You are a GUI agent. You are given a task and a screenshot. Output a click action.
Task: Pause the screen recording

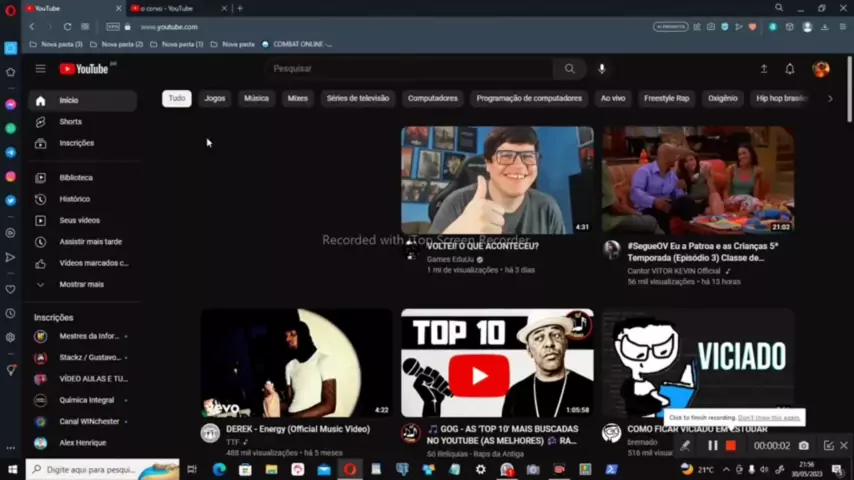pyautogui.click(x=713, y=446)
